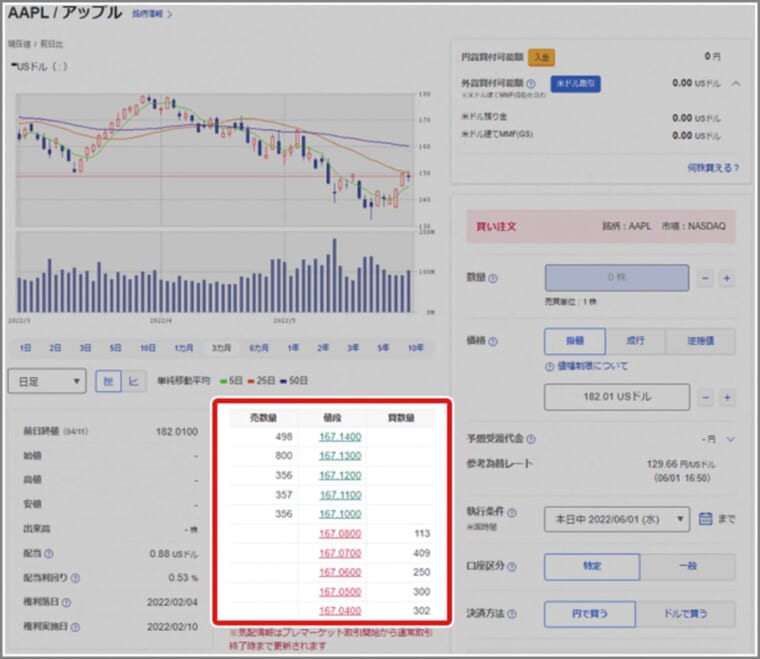Screen dimensions: 760x659
Task: Click bid price 167.0700 in order book
Action: [340, 553]
